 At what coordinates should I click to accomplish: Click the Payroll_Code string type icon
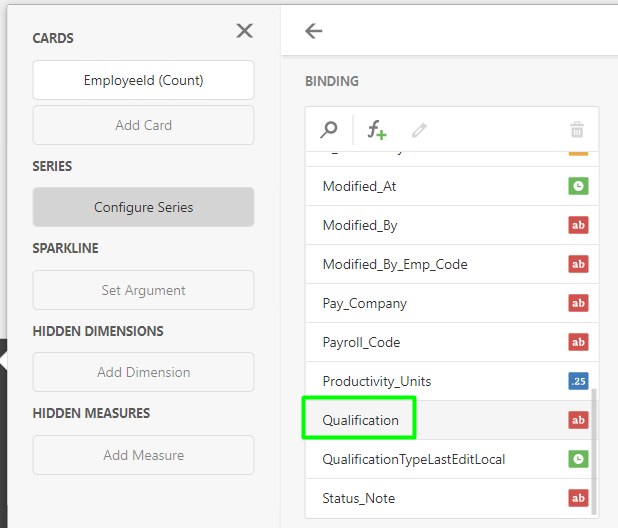[578, 342]
